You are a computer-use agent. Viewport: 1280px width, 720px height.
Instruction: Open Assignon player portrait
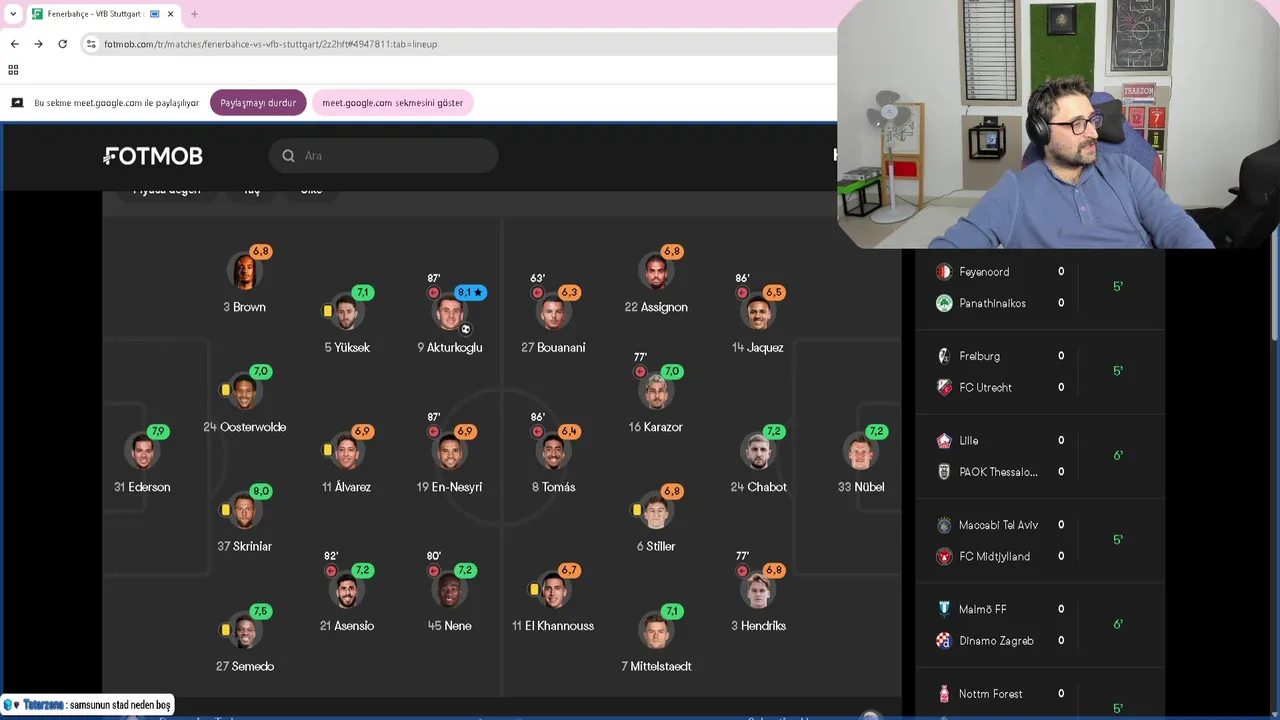(x=655, y=271)
